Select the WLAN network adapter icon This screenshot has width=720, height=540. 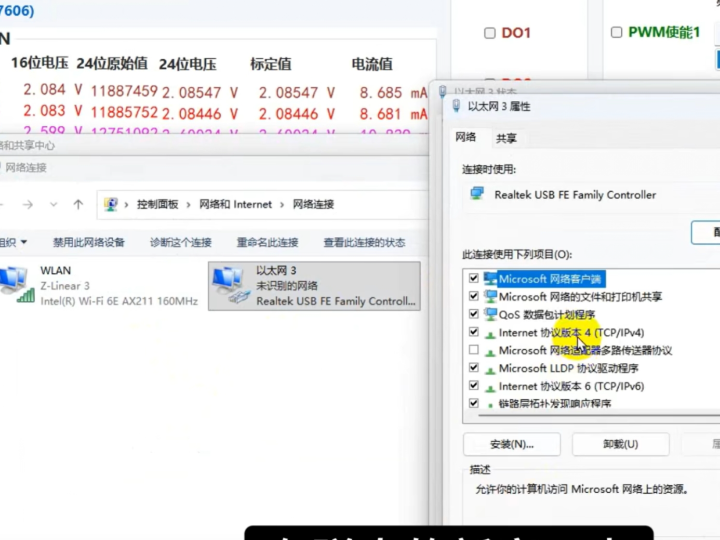(15, 284)
